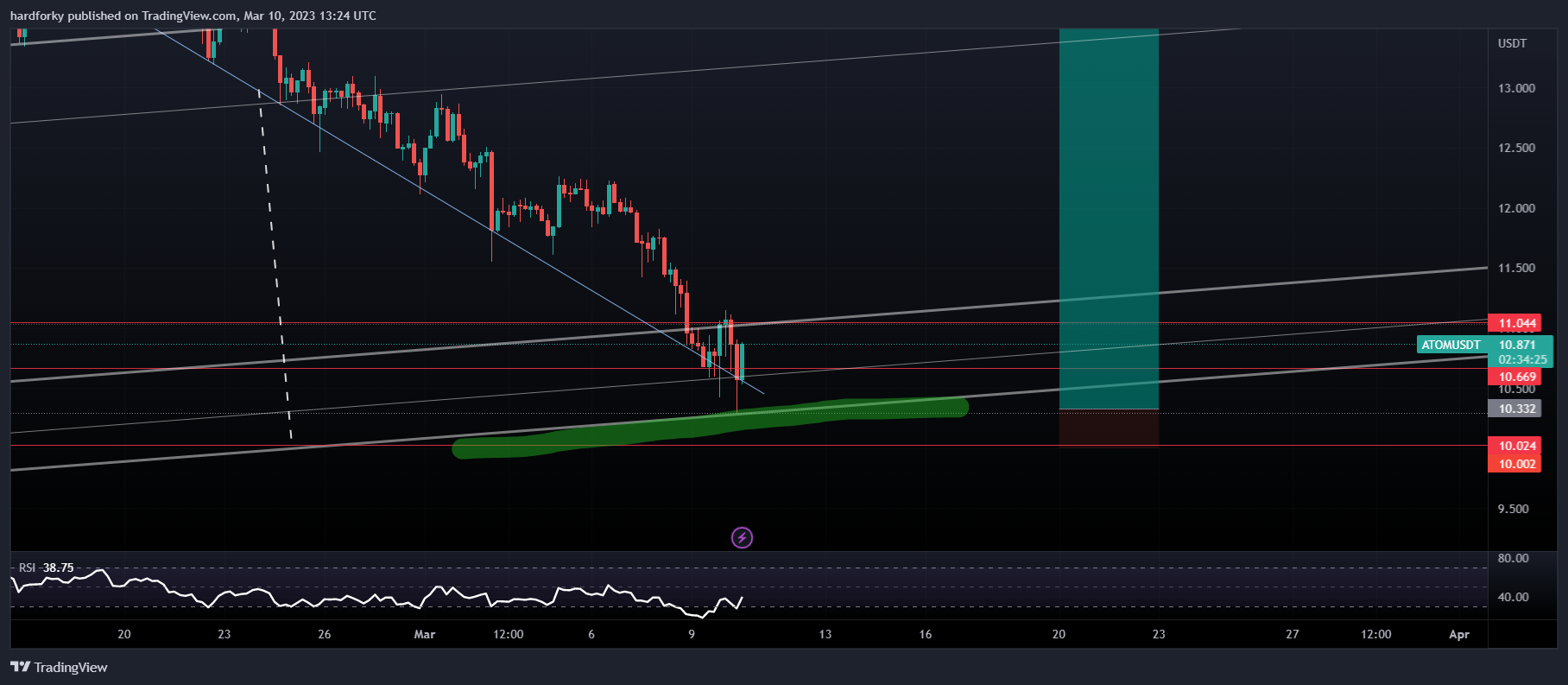Select the green highlighted support brush stroke
Image resolution: width=1568 pixels, height=685 pixels.
tap(710, 427)
